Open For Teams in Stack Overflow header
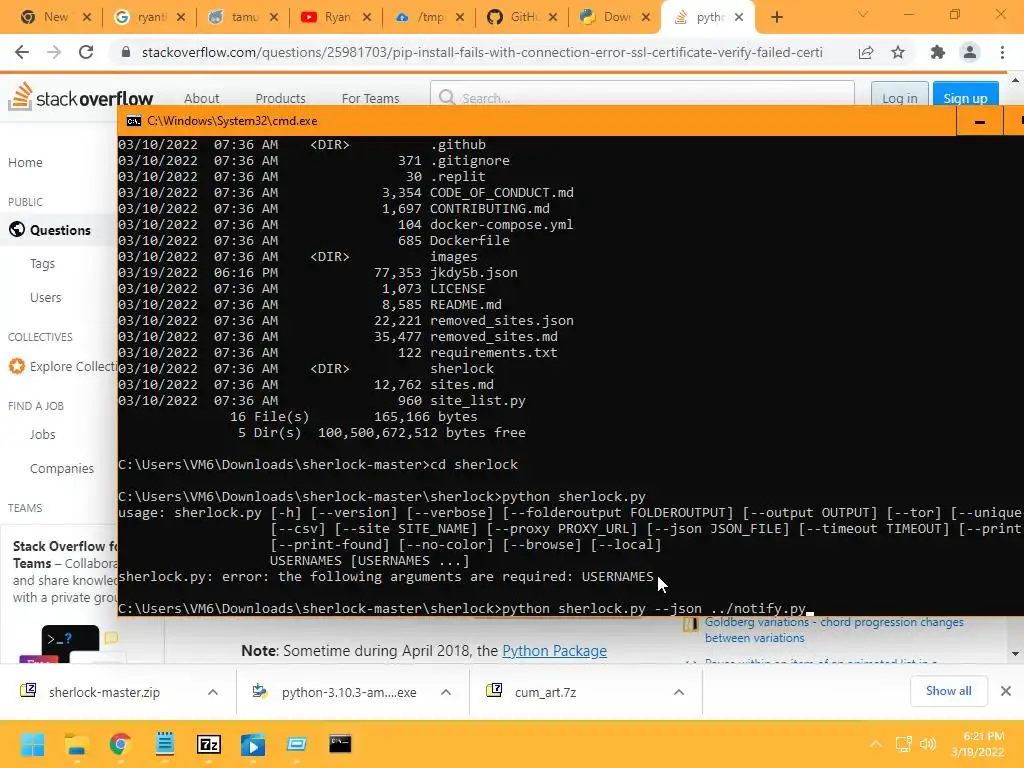1024x768 pixels. tap(370, 99)
